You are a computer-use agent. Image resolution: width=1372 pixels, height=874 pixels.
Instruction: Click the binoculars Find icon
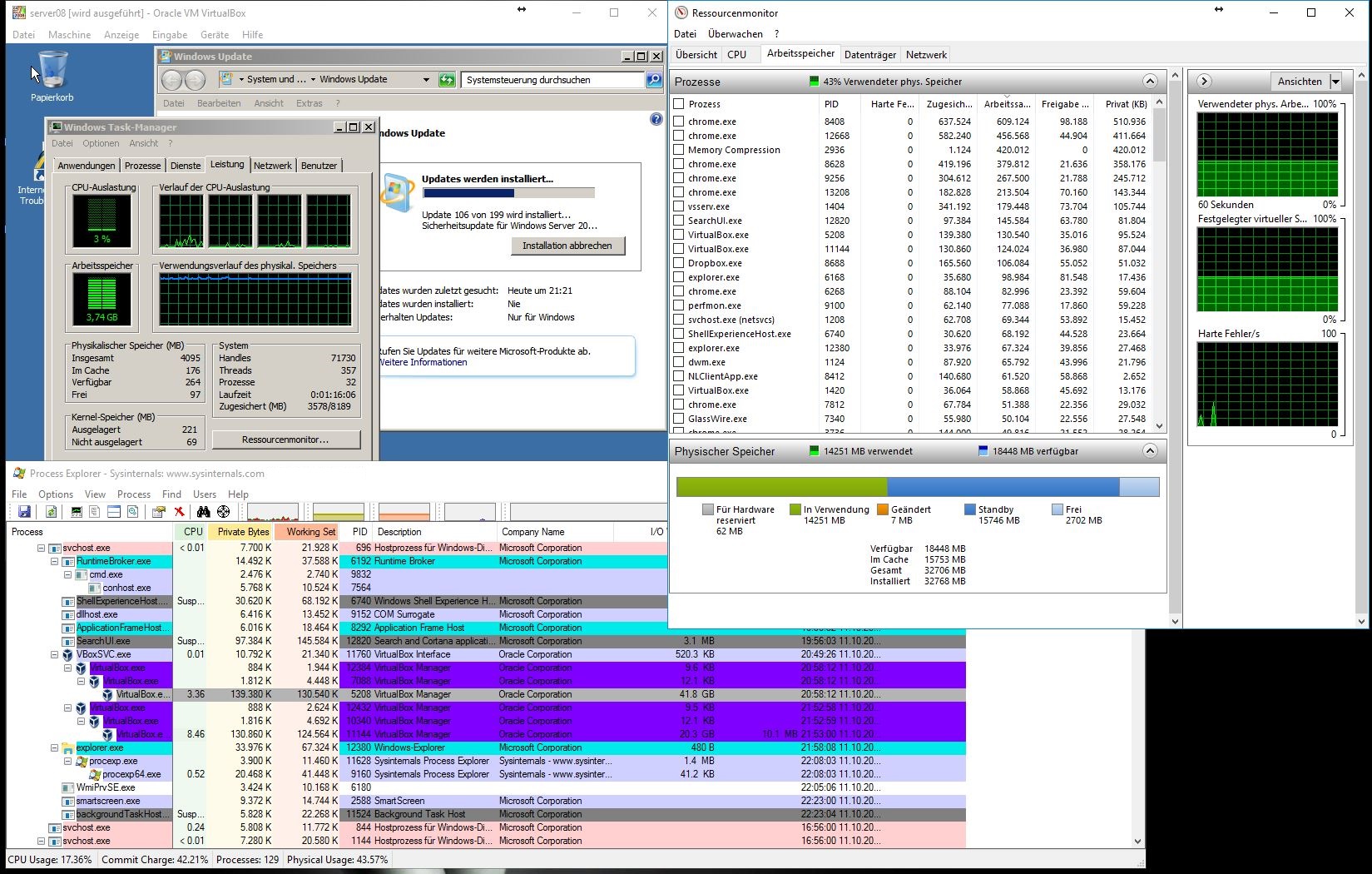pyautogui.click(x=203, y=512)
